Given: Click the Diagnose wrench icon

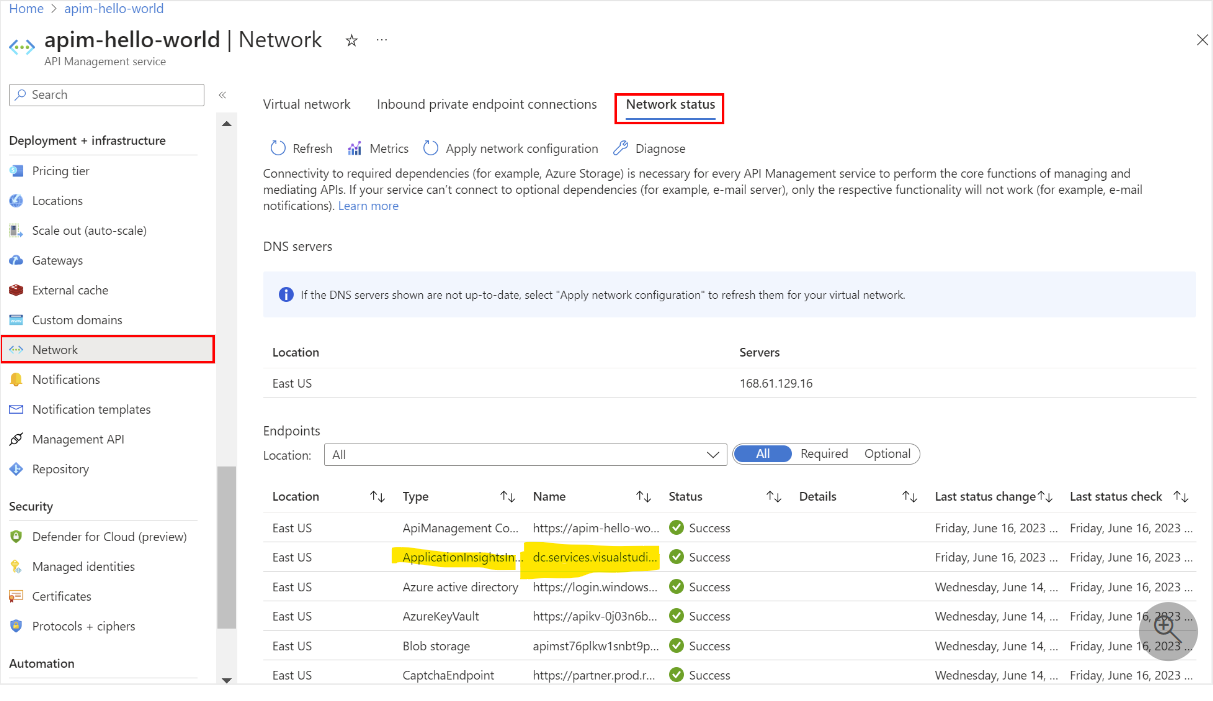Looking at the screenshot, I should click(x=620, y=148).
